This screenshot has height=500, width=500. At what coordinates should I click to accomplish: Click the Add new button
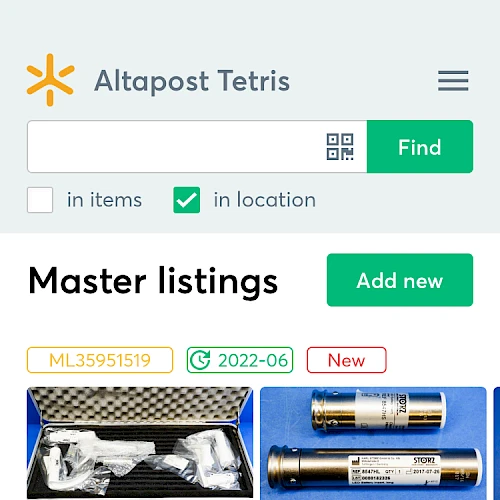click(x=400, y=280)
